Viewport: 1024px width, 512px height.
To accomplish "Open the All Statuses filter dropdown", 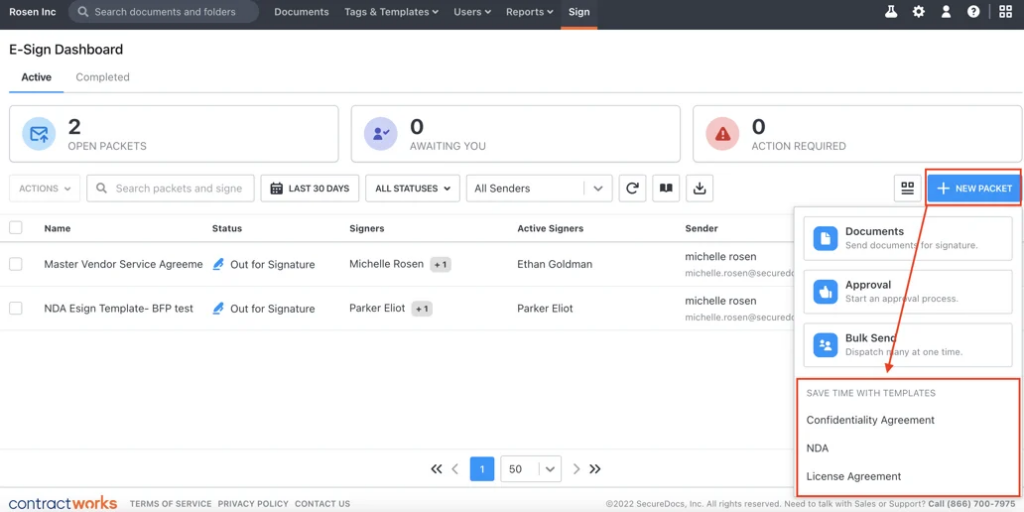I will [x=413, y=188].
